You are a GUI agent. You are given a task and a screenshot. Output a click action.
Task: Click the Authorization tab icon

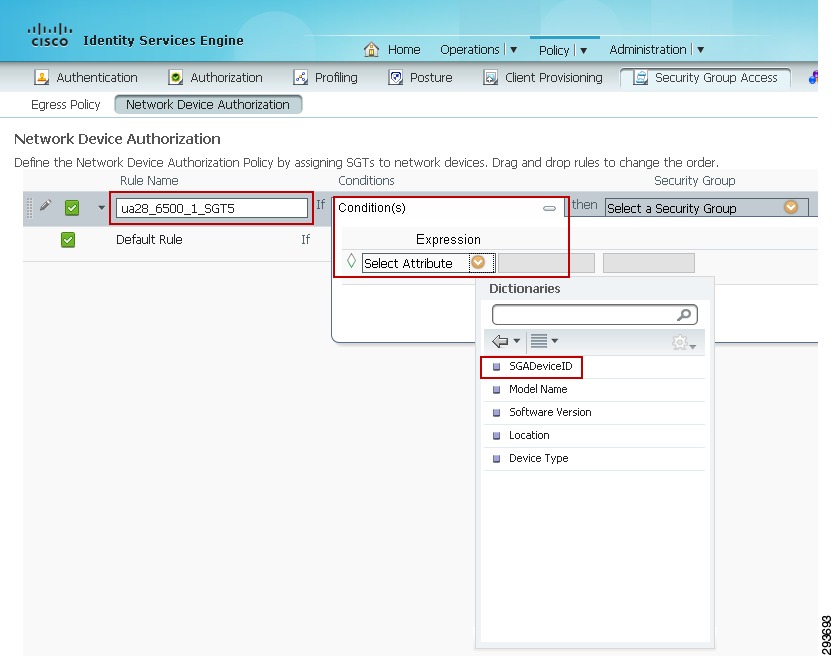(175, 77)
